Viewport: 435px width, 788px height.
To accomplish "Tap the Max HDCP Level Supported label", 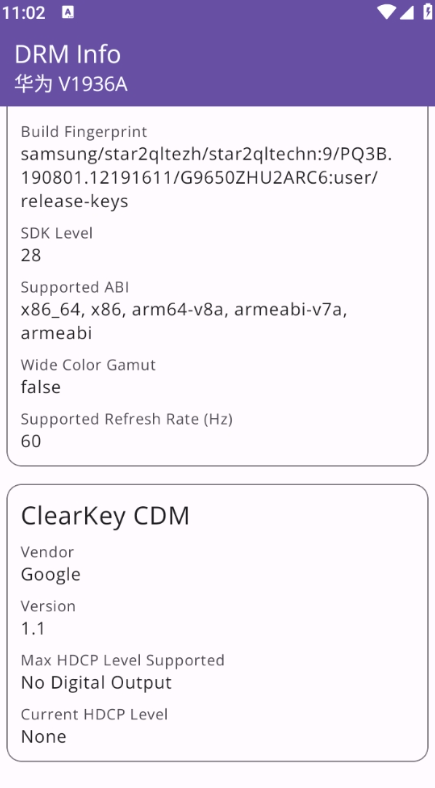I will pos(123,660).
